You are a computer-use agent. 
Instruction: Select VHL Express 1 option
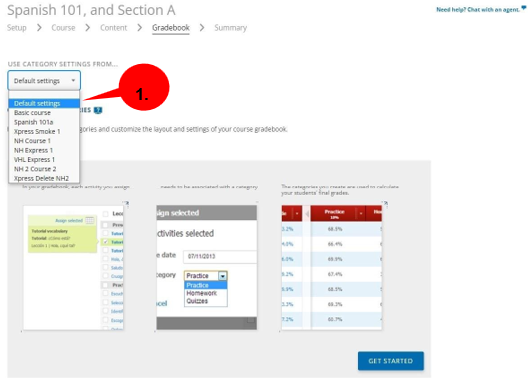(x=44, y=160)
